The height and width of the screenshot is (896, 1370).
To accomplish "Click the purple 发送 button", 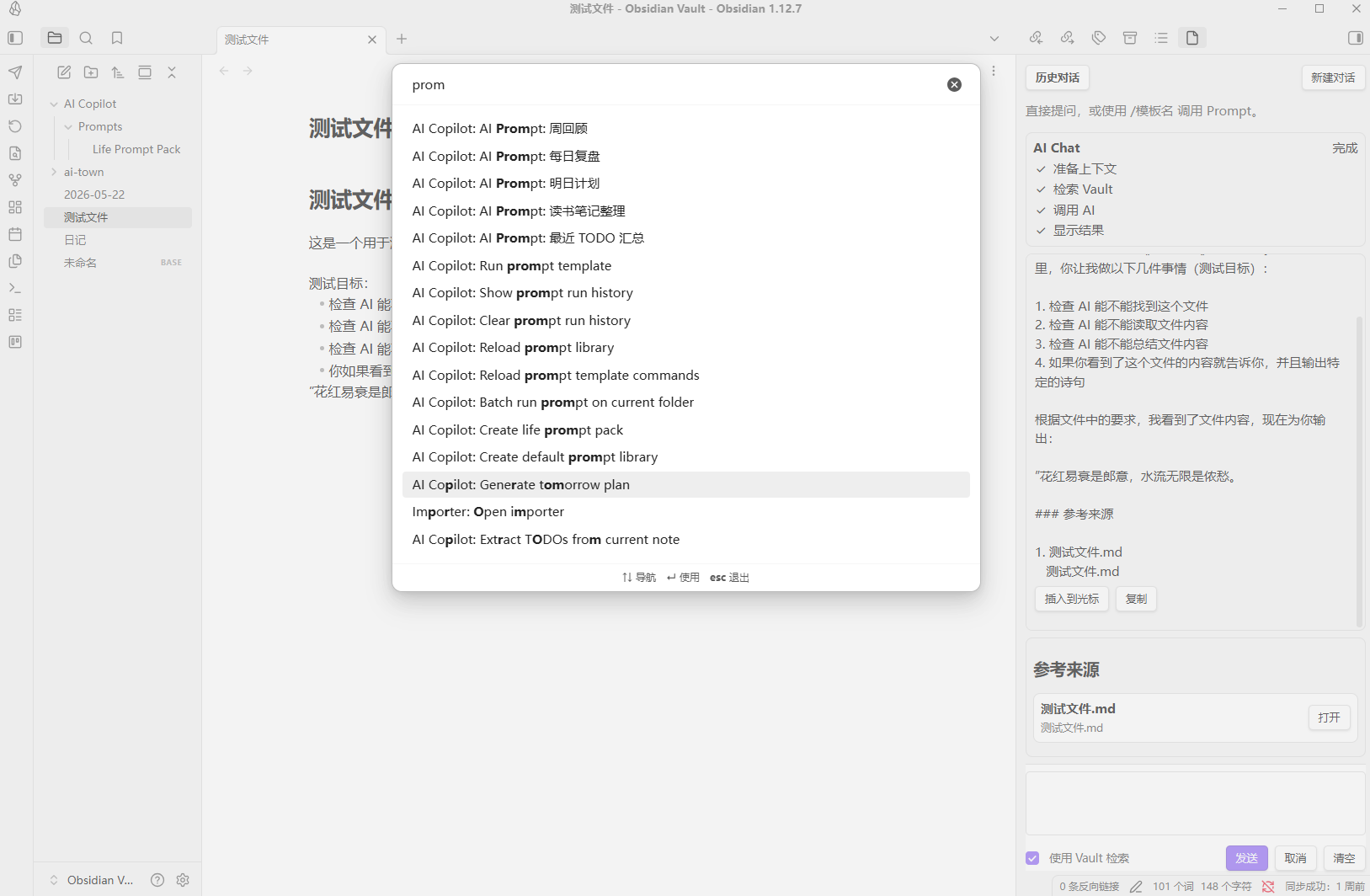I will pos(1246,858).
